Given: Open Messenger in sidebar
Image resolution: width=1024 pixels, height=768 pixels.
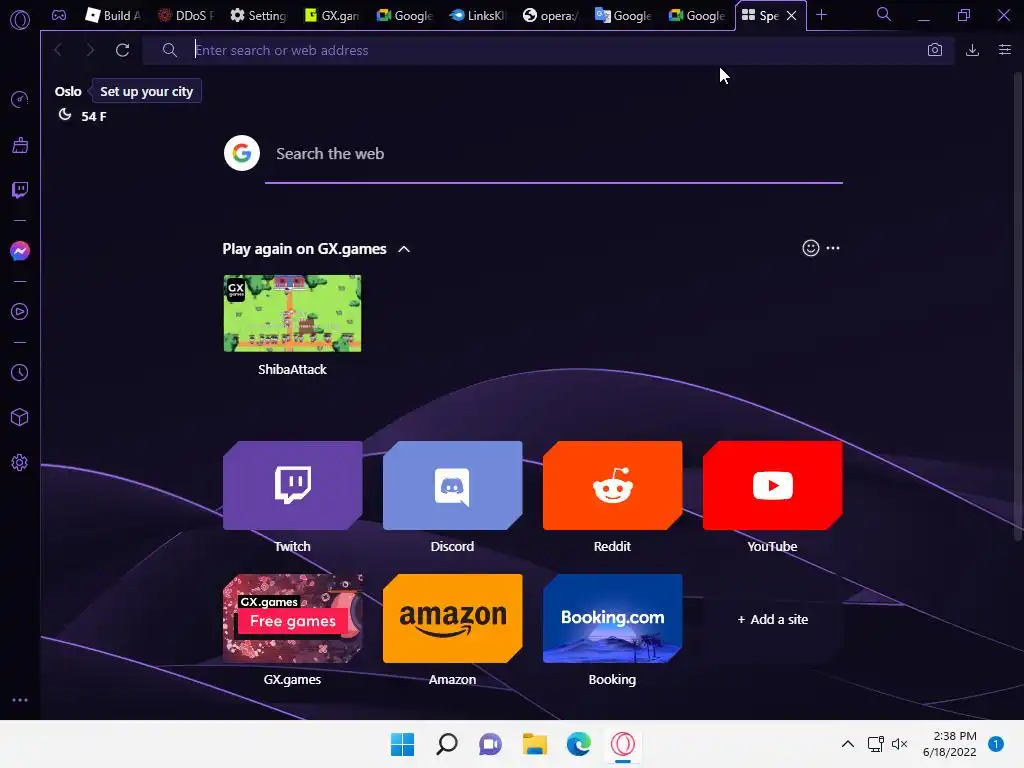Looking at the screenshot, I should (20, 251).
